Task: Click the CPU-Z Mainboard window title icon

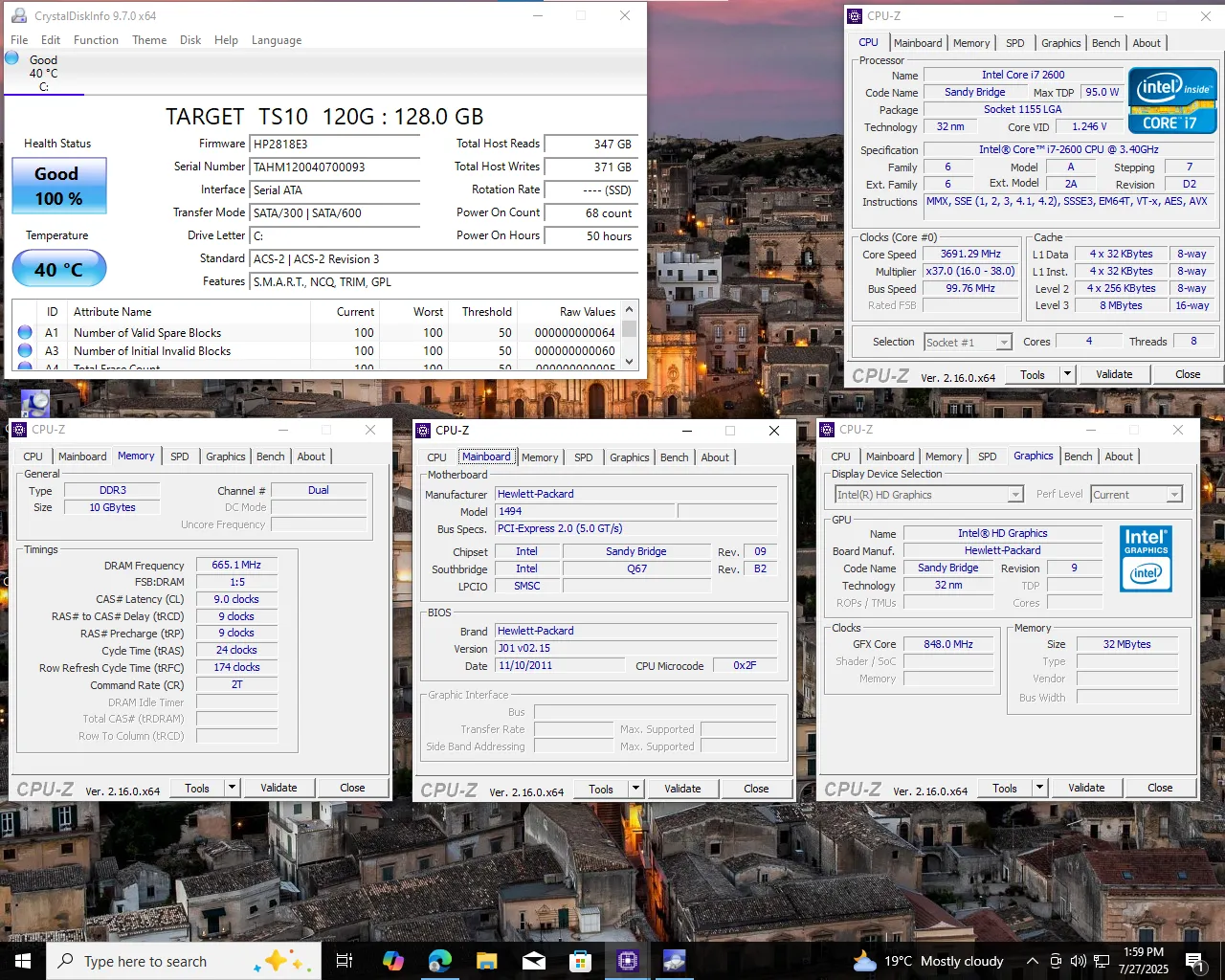Action: [423, 430]
